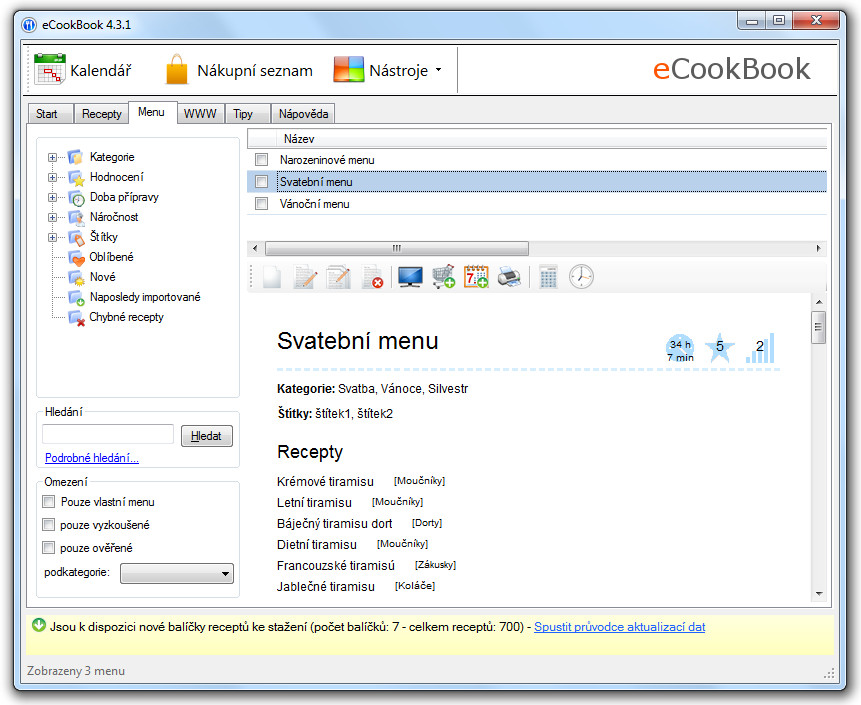Click the green download arrow notification icon

click(38, 625)
